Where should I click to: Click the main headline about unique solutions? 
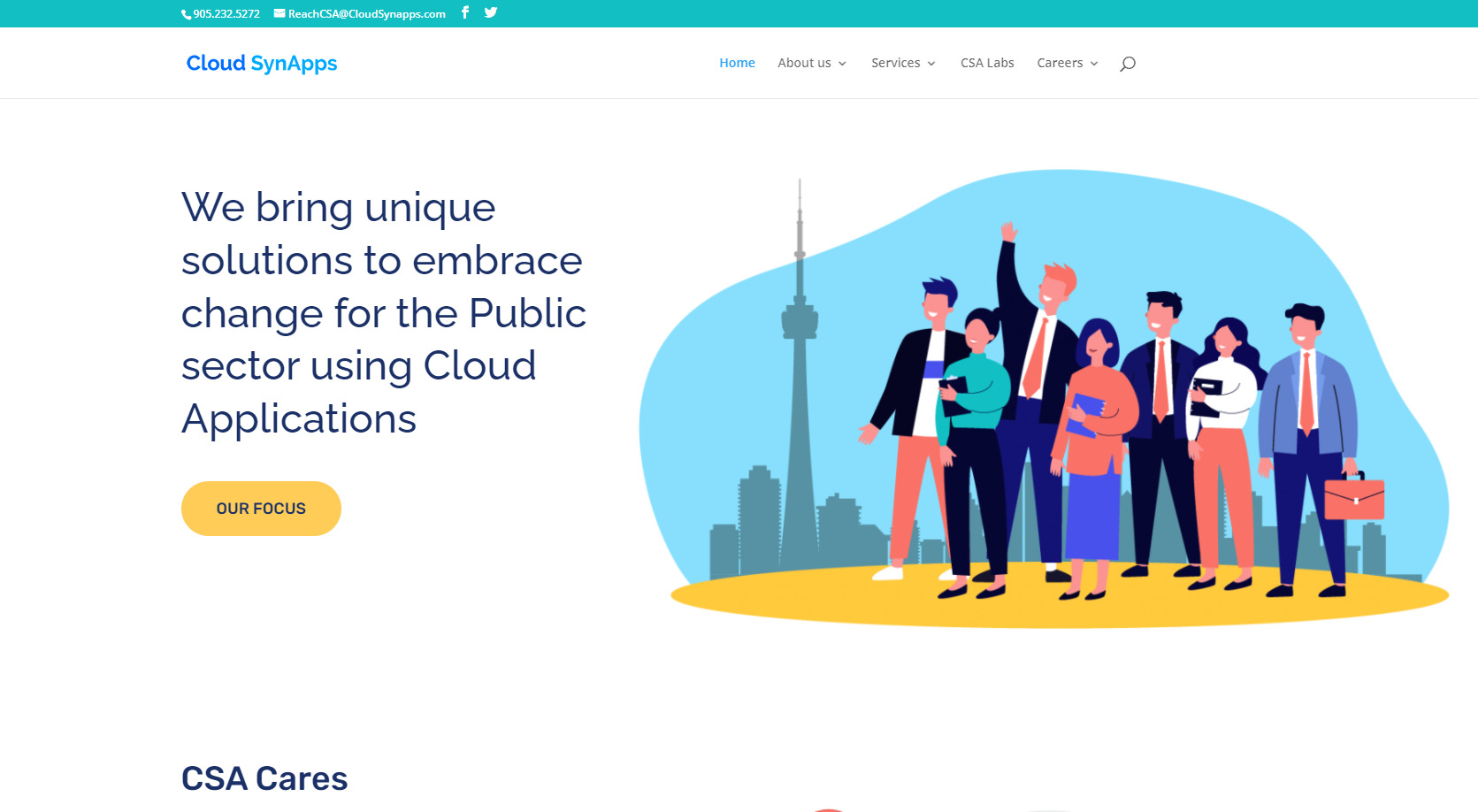(382, 313)
